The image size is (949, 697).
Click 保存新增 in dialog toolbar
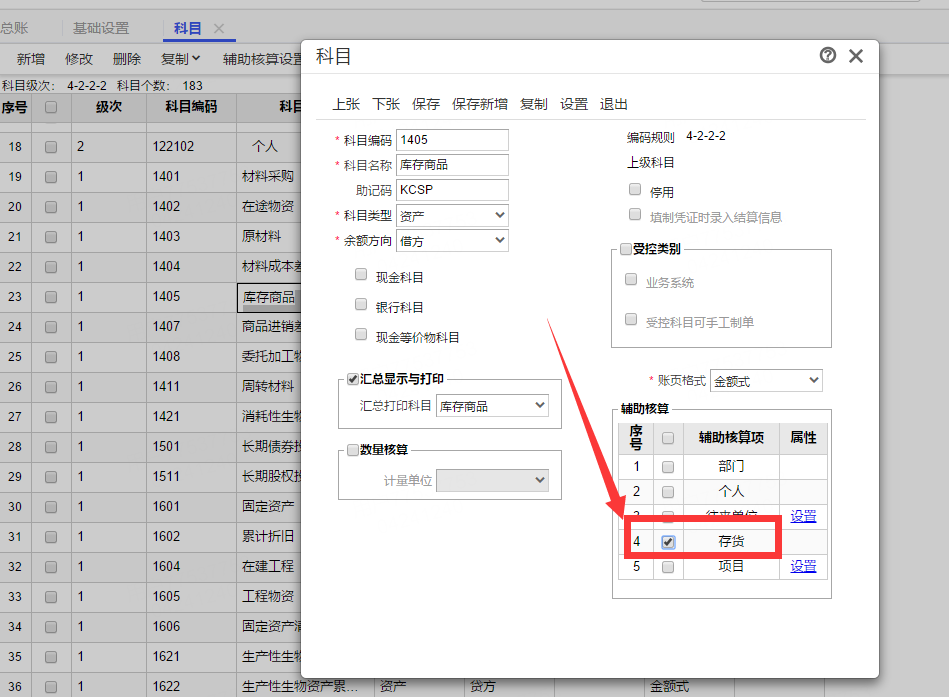480,104
